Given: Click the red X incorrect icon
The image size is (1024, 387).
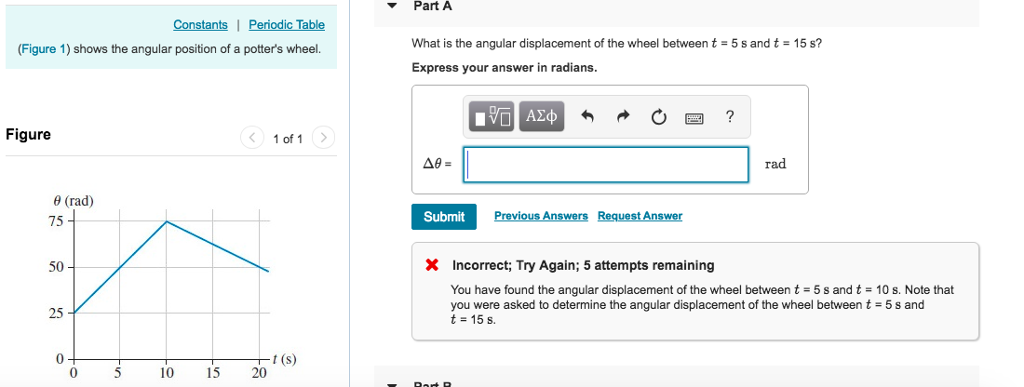Looking at the screenshot, I should (x=432, y=265).
